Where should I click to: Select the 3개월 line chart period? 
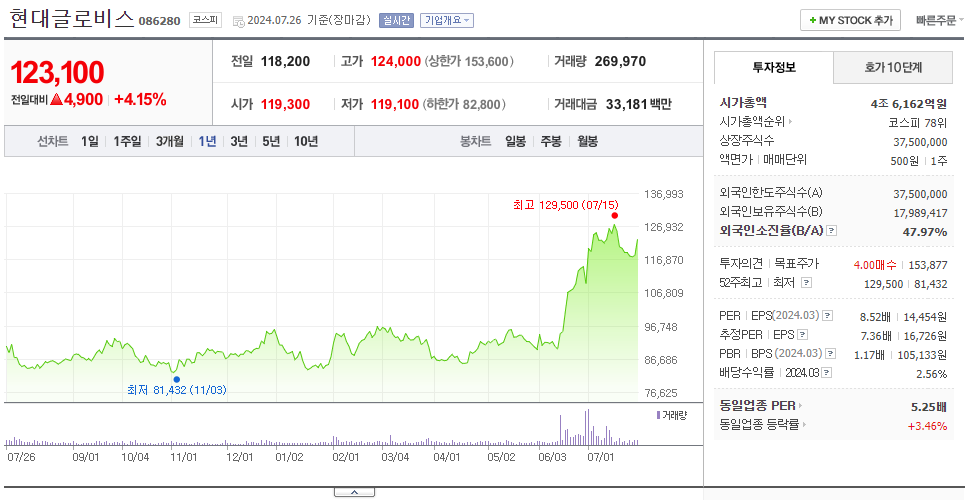[170, 141]
